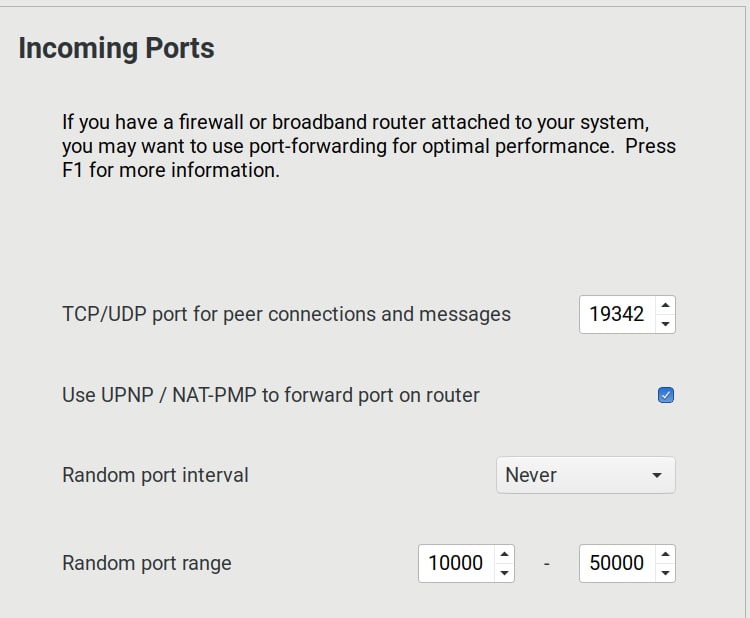Increase the TCP/UDP peer port value
Image resolution: width=750 pixels, height=618 pixels.
[x=666, y=304]
